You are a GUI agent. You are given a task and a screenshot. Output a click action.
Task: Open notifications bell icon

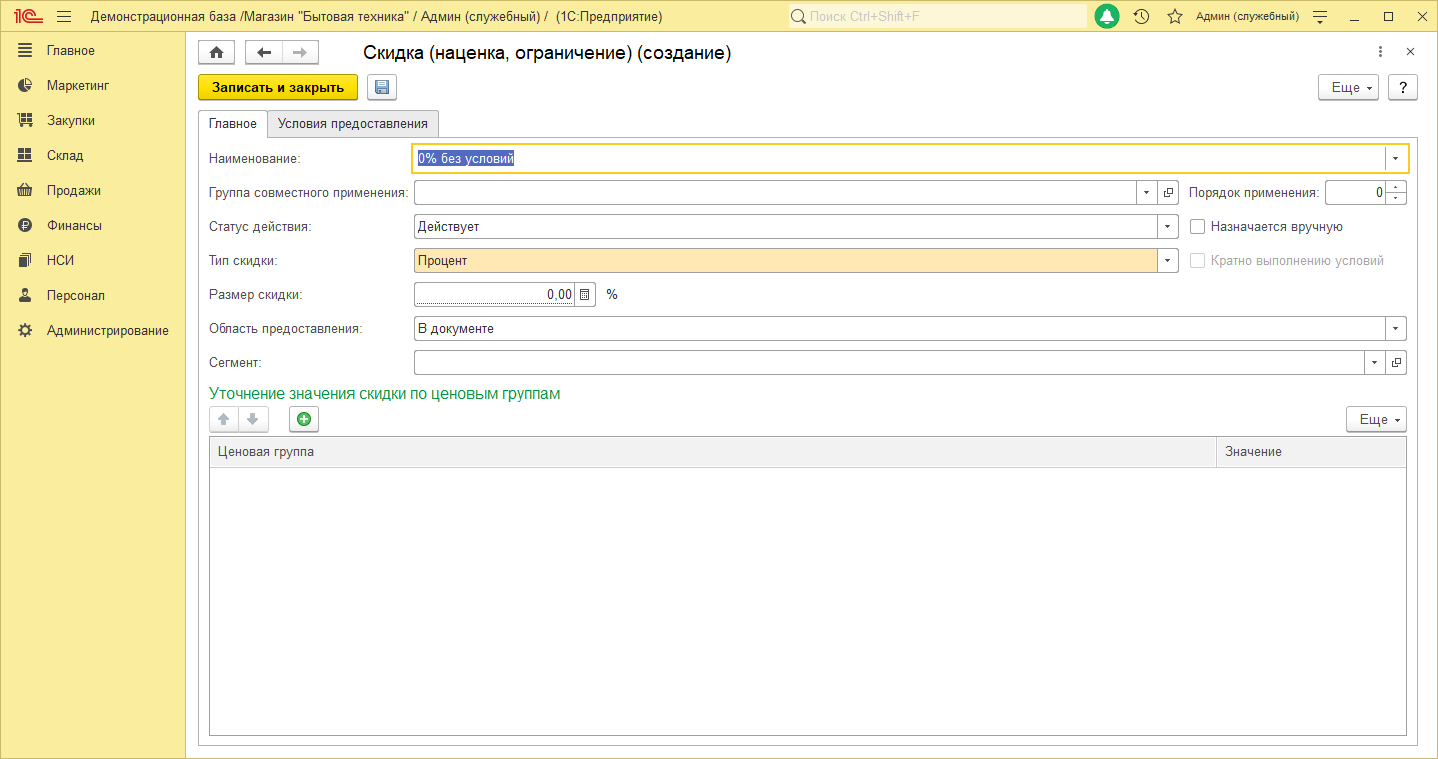pyautogui.click(x=1107, y=17)
